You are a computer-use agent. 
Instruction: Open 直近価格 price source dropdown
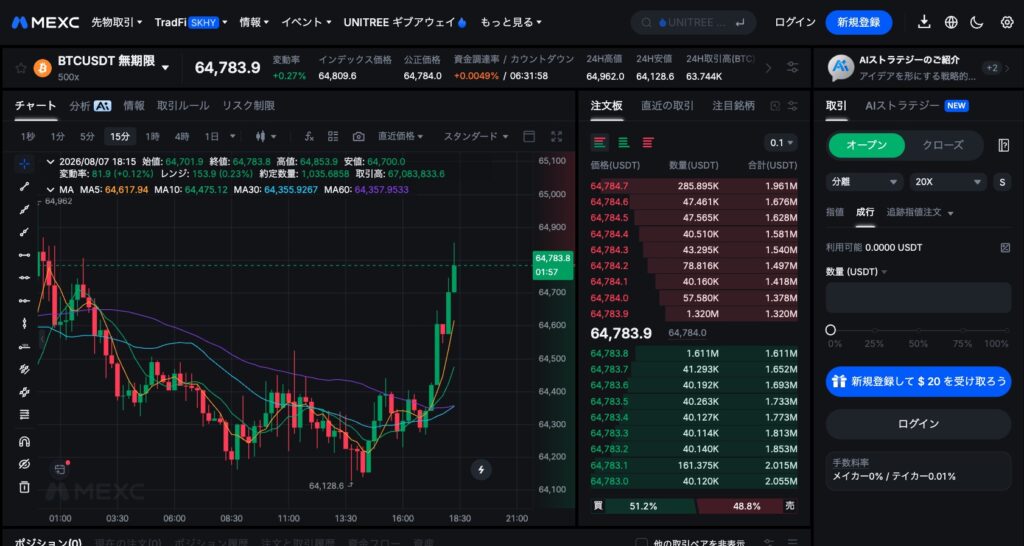click(400, 136)
